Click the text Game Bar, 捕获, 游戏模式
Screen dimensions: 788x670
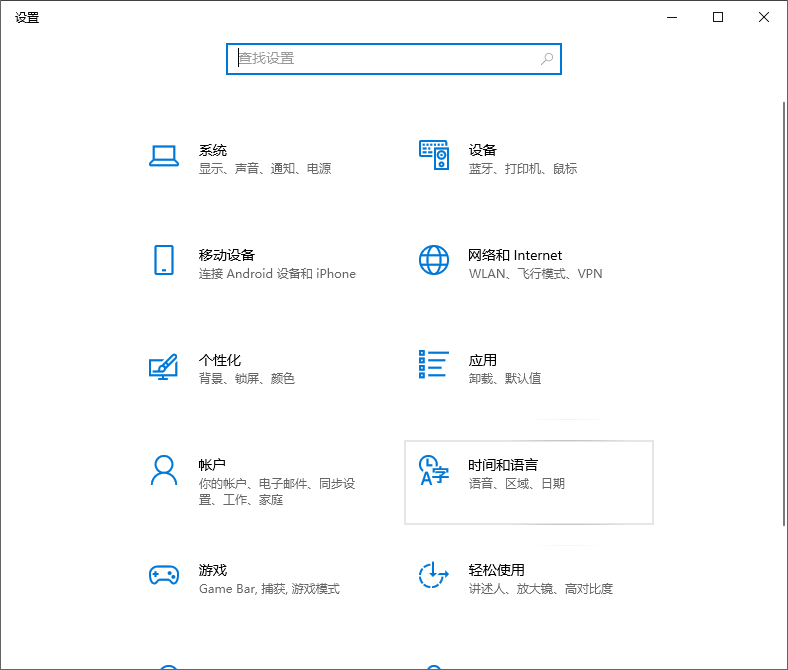269,589
